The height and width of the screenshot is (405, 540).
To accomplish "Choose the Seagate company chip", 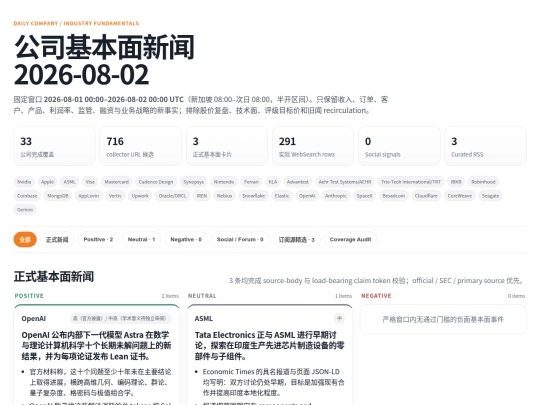I will 491,196.
